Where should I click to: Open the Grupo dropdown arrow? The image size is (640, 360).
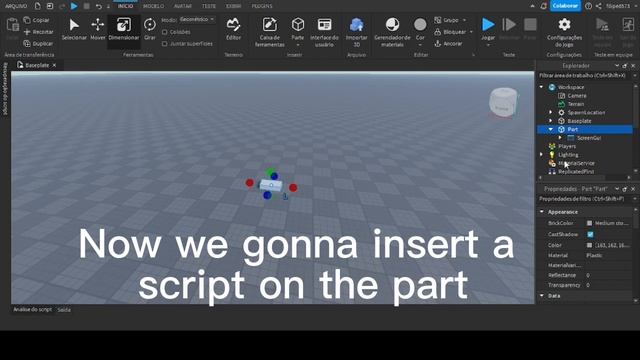[x=464, y=20]
